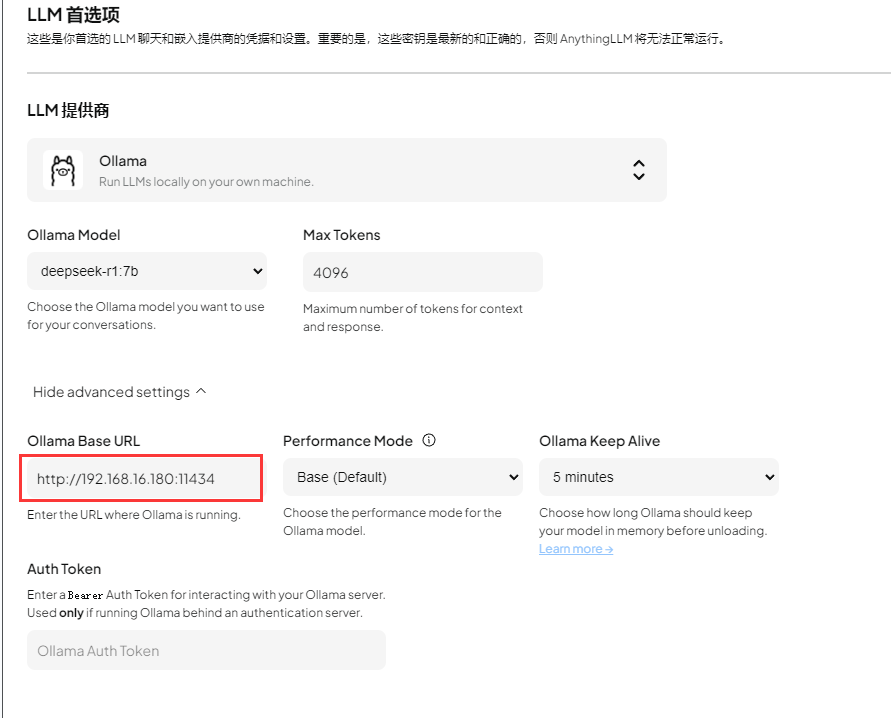Image resolution: width=891 pixels, height=718 pixels.
Task: Click 'Enter the URL where Ollama is running.' text
Action: coord(134,515)
